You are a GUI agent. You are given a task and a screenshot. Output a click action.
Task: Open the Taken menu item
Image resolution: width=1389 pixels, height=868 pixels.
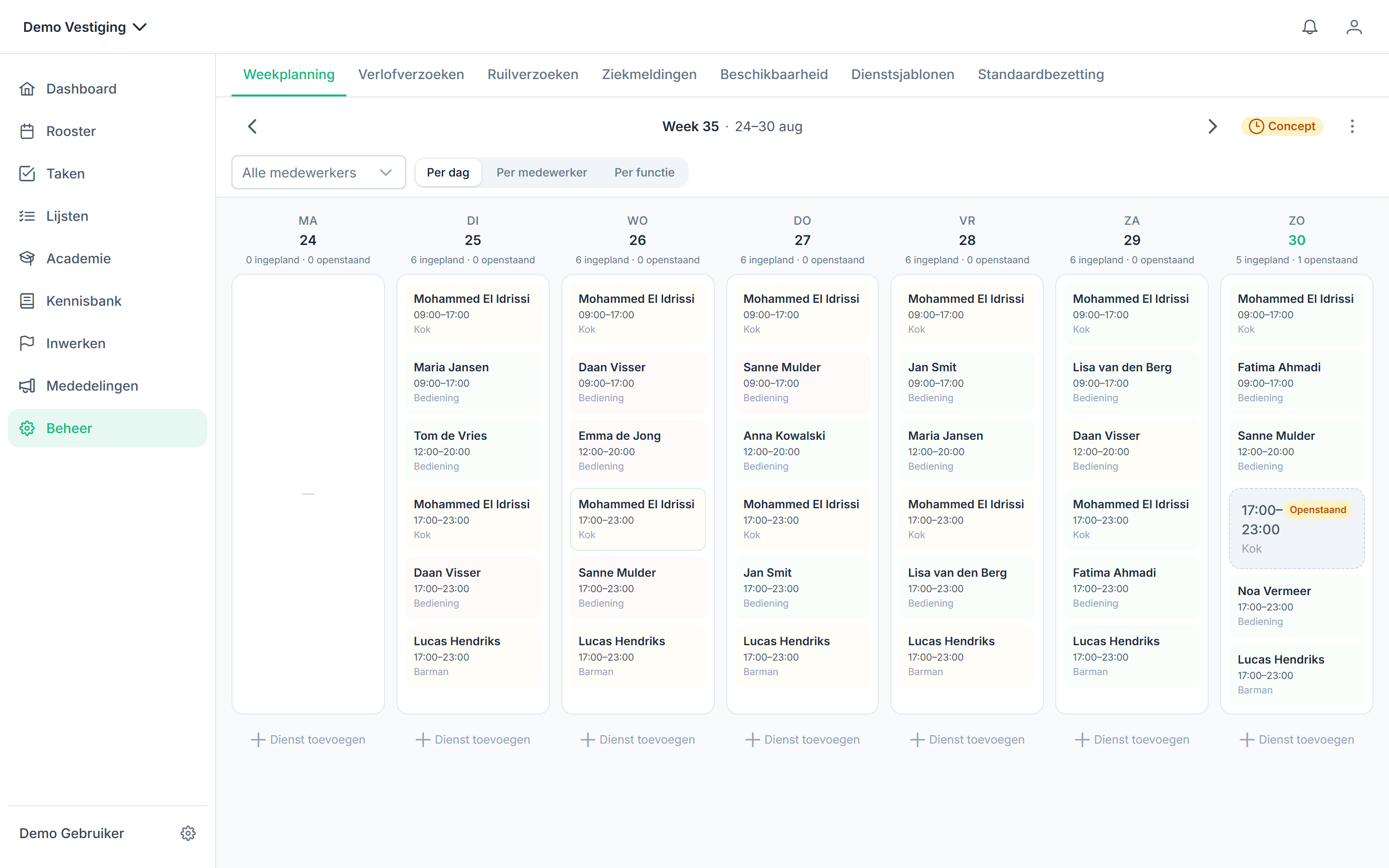point(108,174)
